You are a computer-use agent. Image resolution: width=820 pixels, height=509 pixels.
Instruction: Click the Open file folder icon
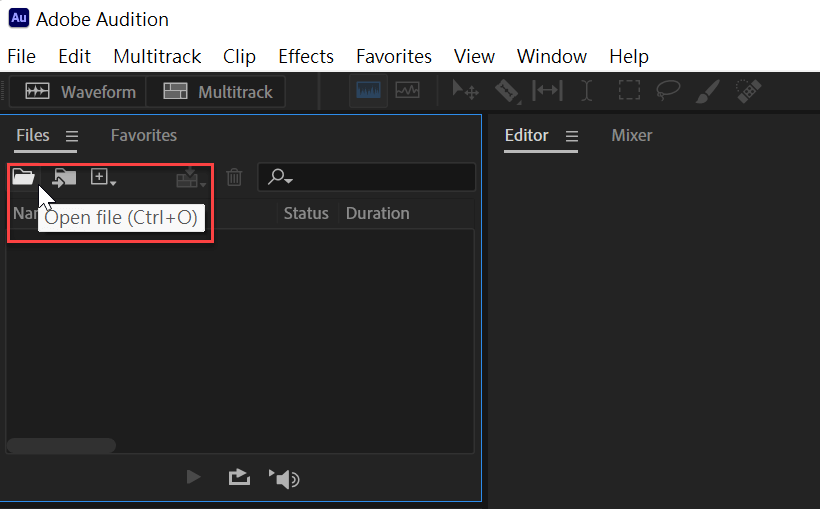pyautogui.click(x=24, y=177)
